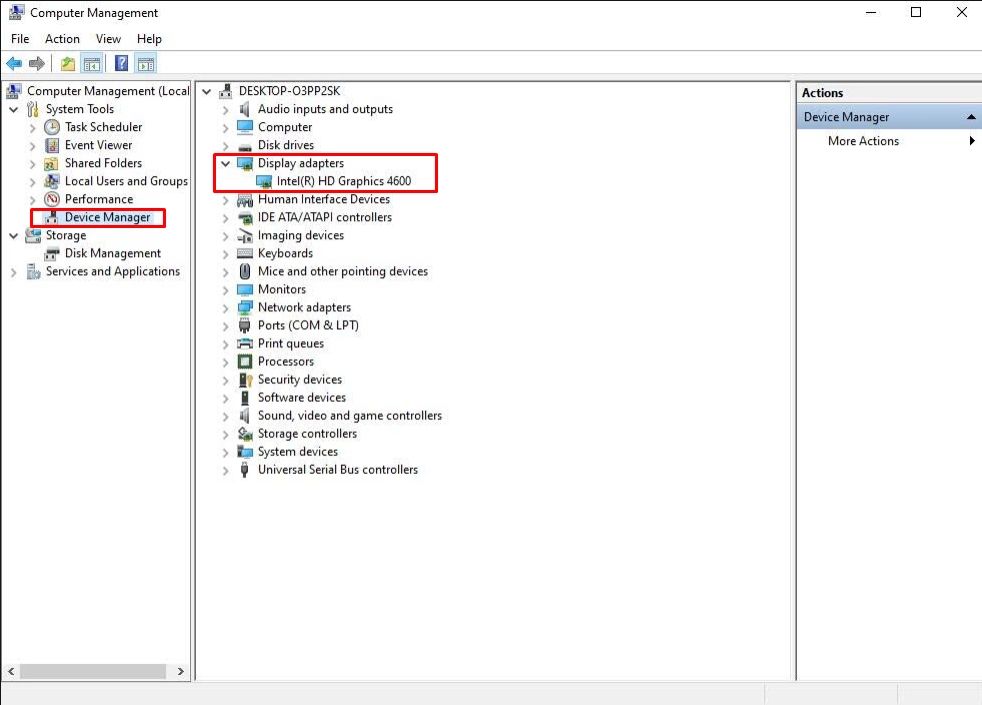Image resolution: width=982 pixels, height=705 pixels.
Task: Expand the Software devices category
Action: [225, 398]
